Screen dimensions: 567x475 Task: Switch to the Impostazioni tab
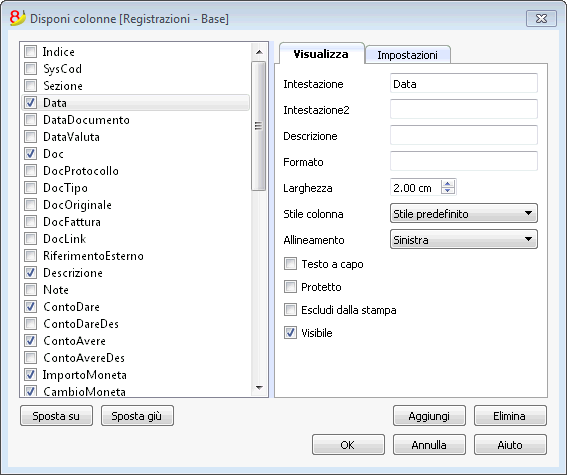(408, 55)
